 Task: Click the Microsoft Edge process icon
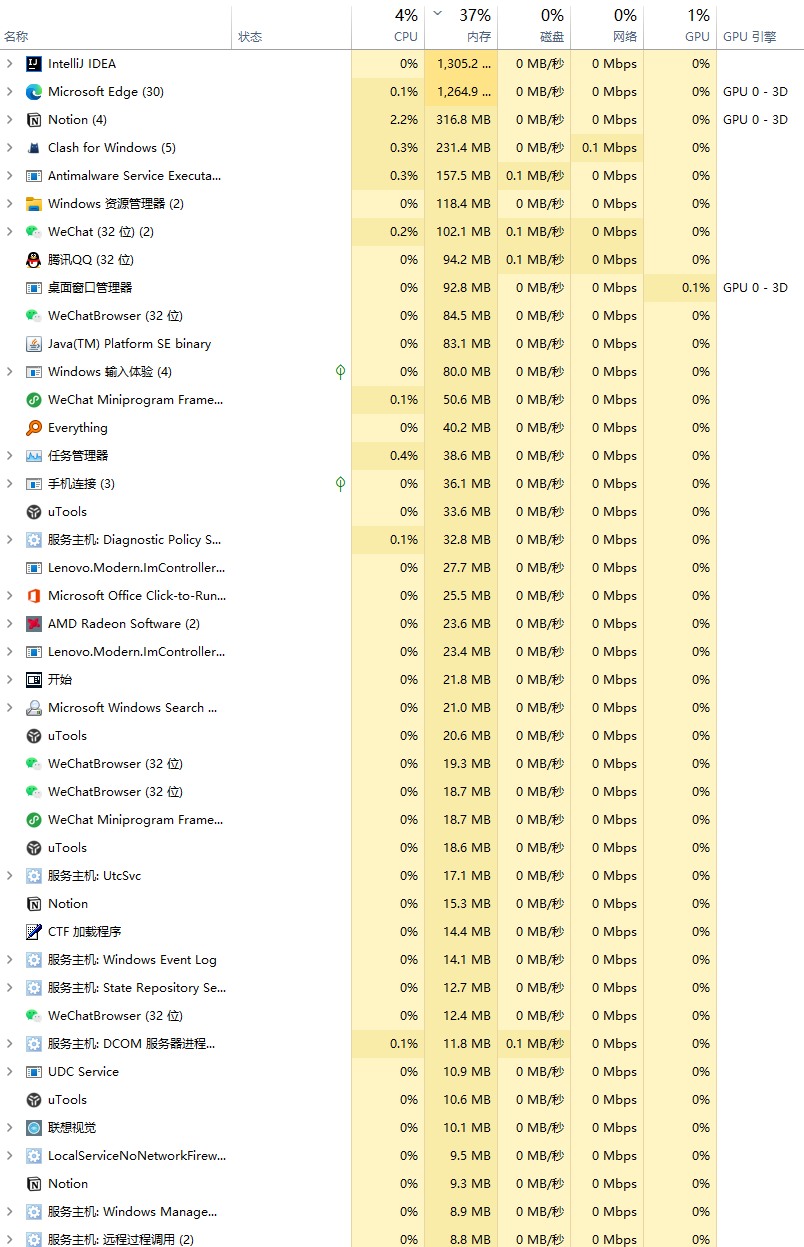coord(34,91)
